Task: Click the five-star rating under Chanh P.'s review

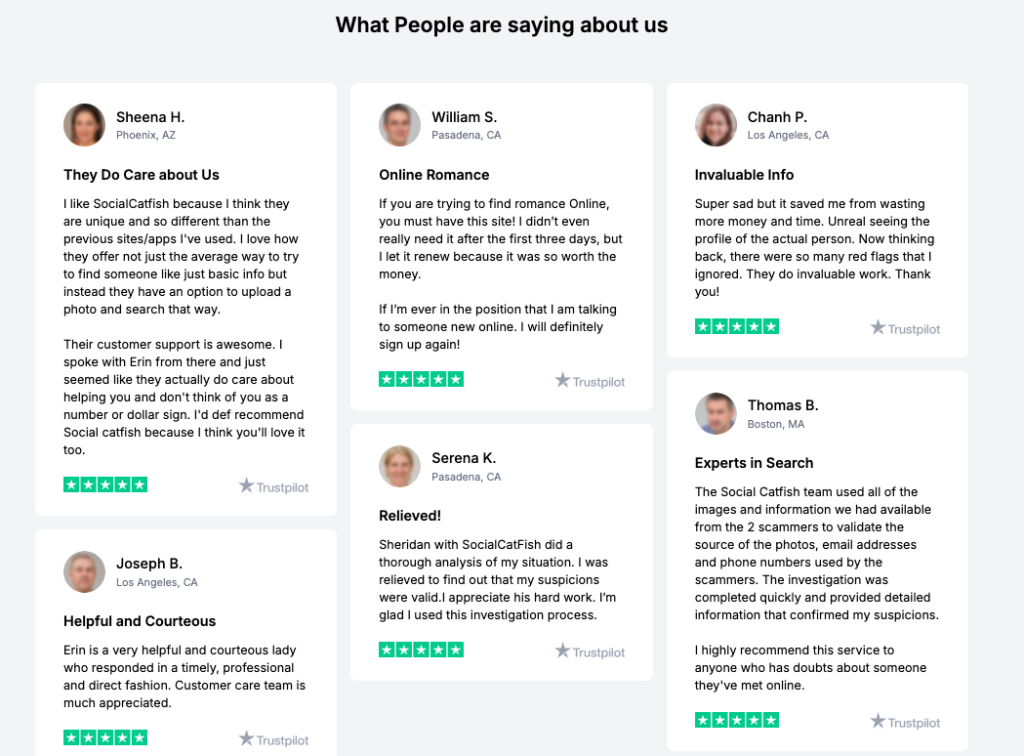Action: point(737,326)
